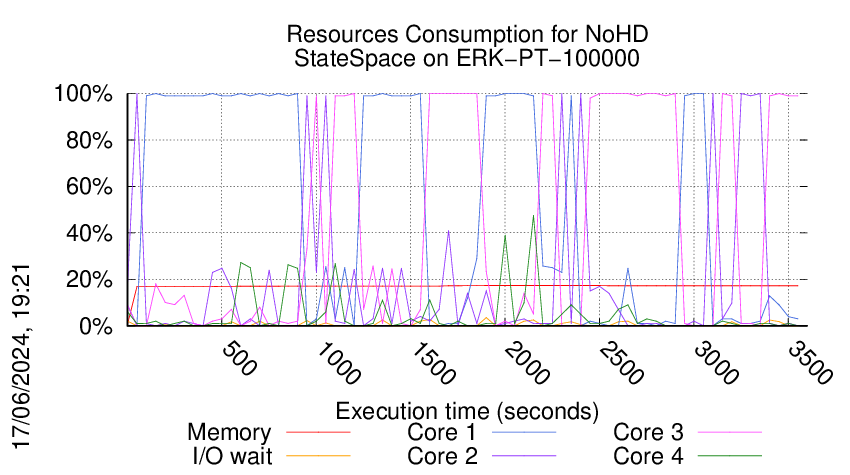The image size is (850, 475).
Task: Click the blue Core 1 legend line sample
Action: point(524,432)
